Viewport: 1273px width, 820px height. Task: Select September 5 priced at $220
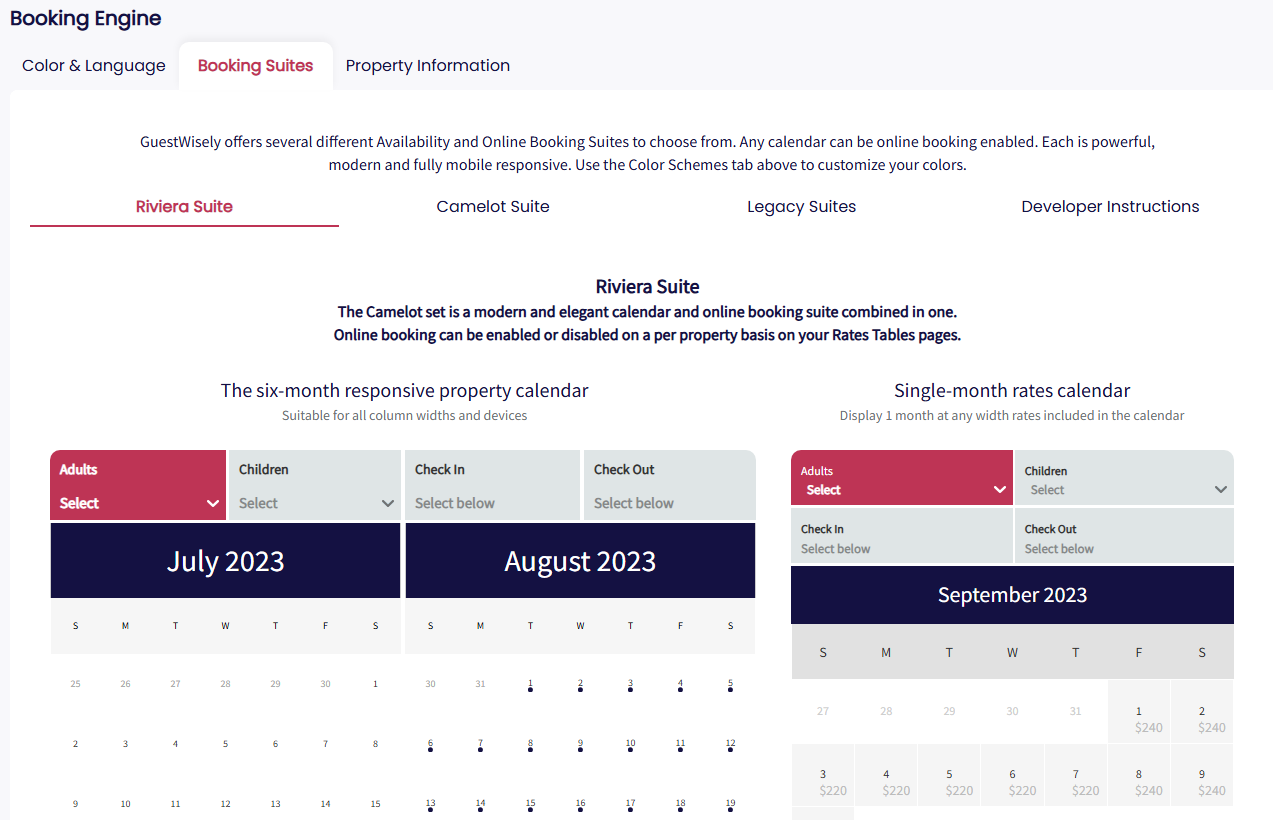[949, 775]
